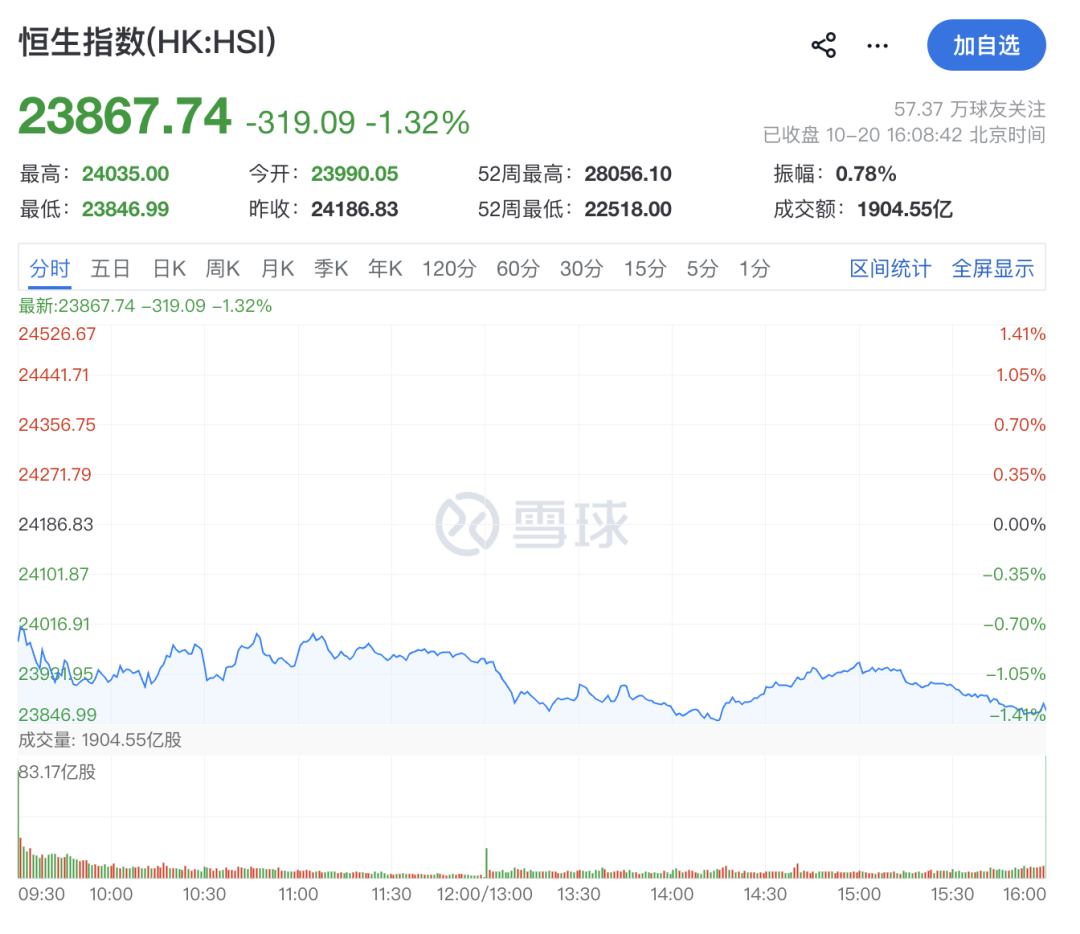Show the 120分 interval chart
This screenshot has width=1080, height=934.
coord(449,268)
